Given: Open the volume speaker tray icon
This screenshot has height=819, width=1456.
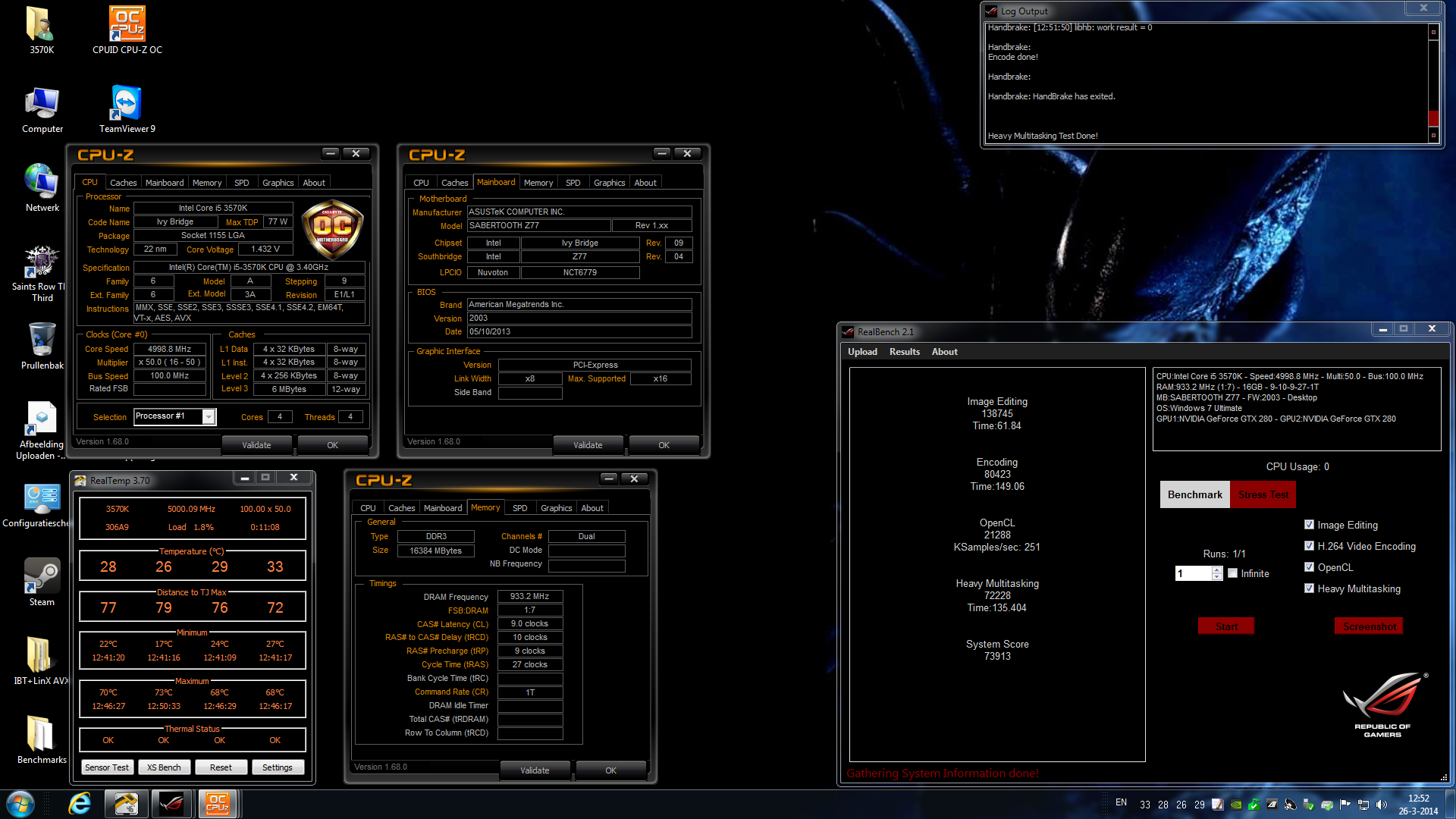Looking at the screenshot, I should (x=1382, y=805).
